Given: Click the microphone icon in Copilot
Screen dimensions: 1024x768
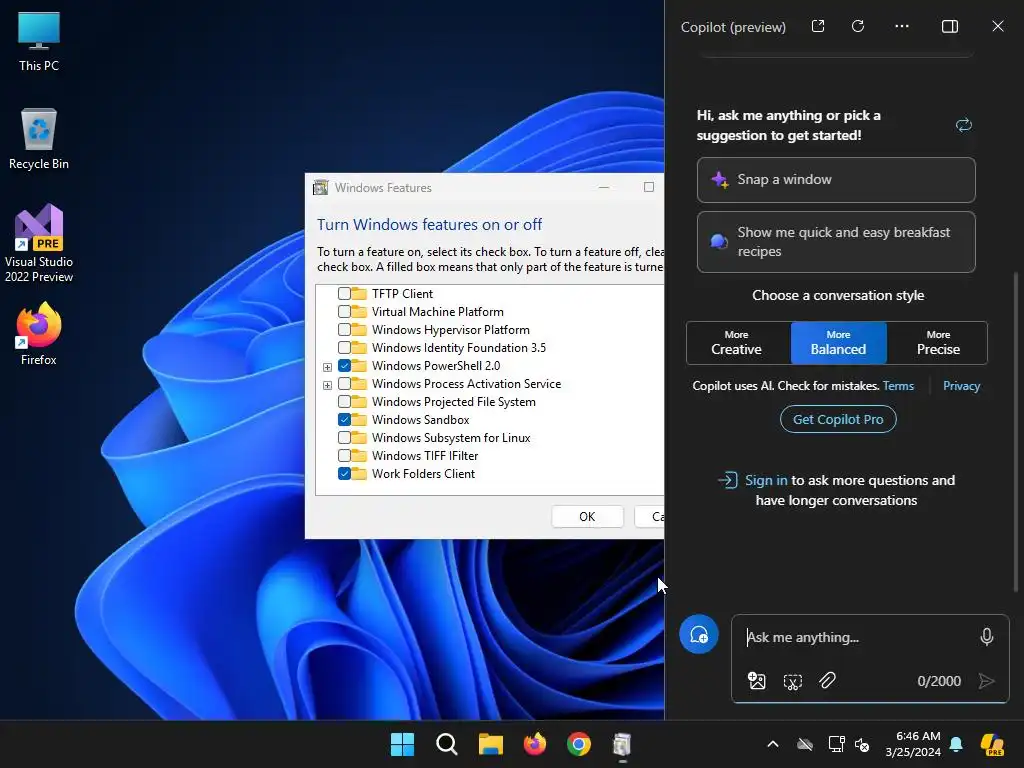Looking at the screenshot, I should tap(987, 637).
